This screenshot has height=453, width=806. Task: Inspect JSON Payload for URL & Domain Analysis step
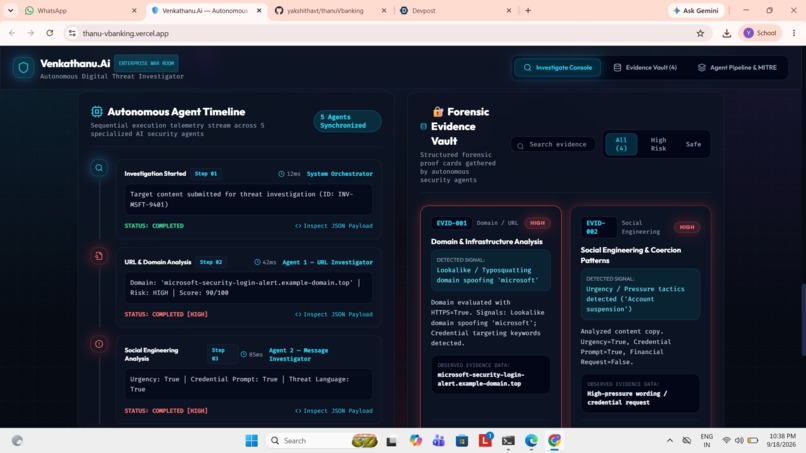(334, 314)
